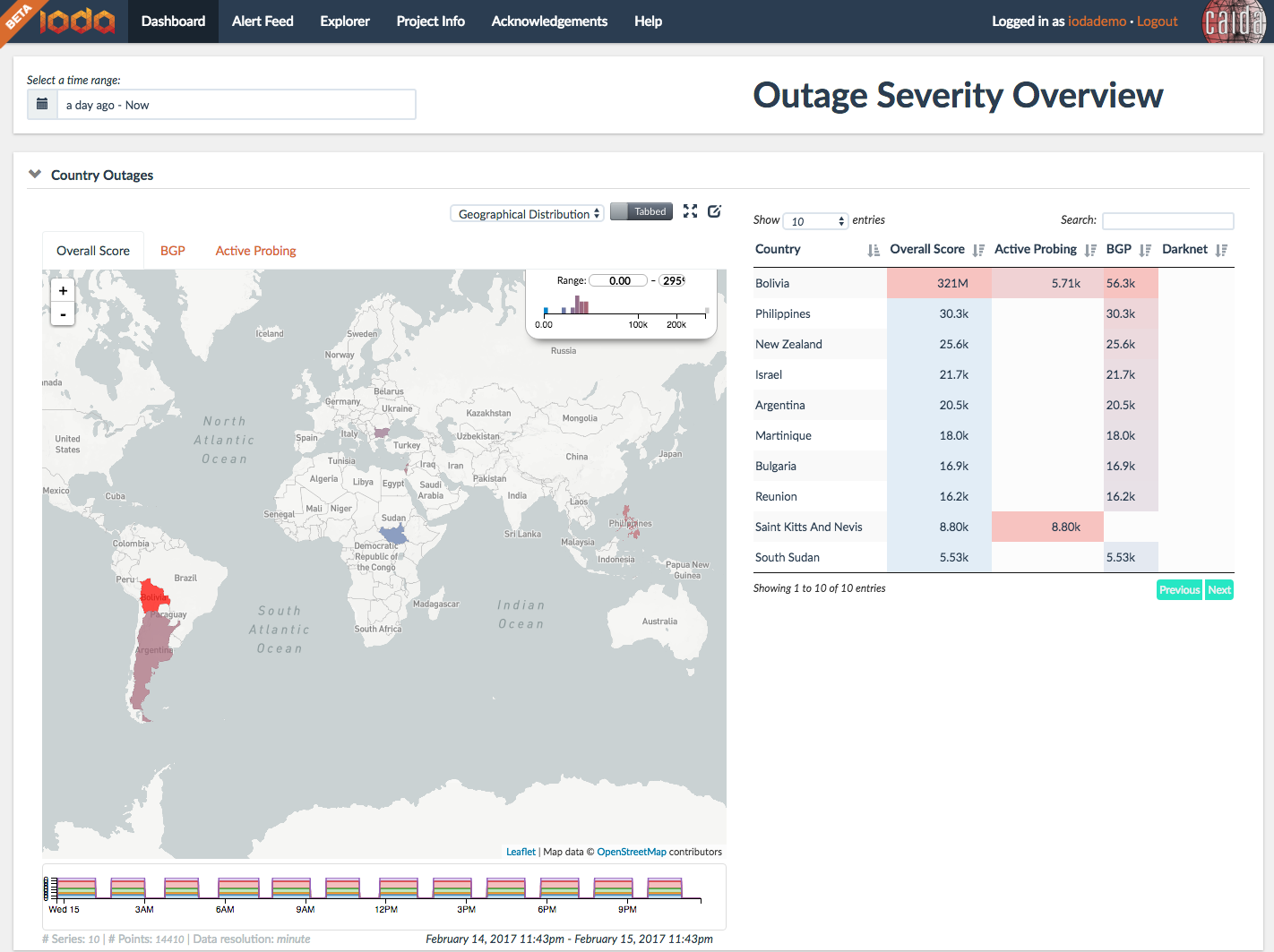Viewport: 1274px width, 952px height.
Task: Click the Next pagination button
Action: click(1219, 589)
